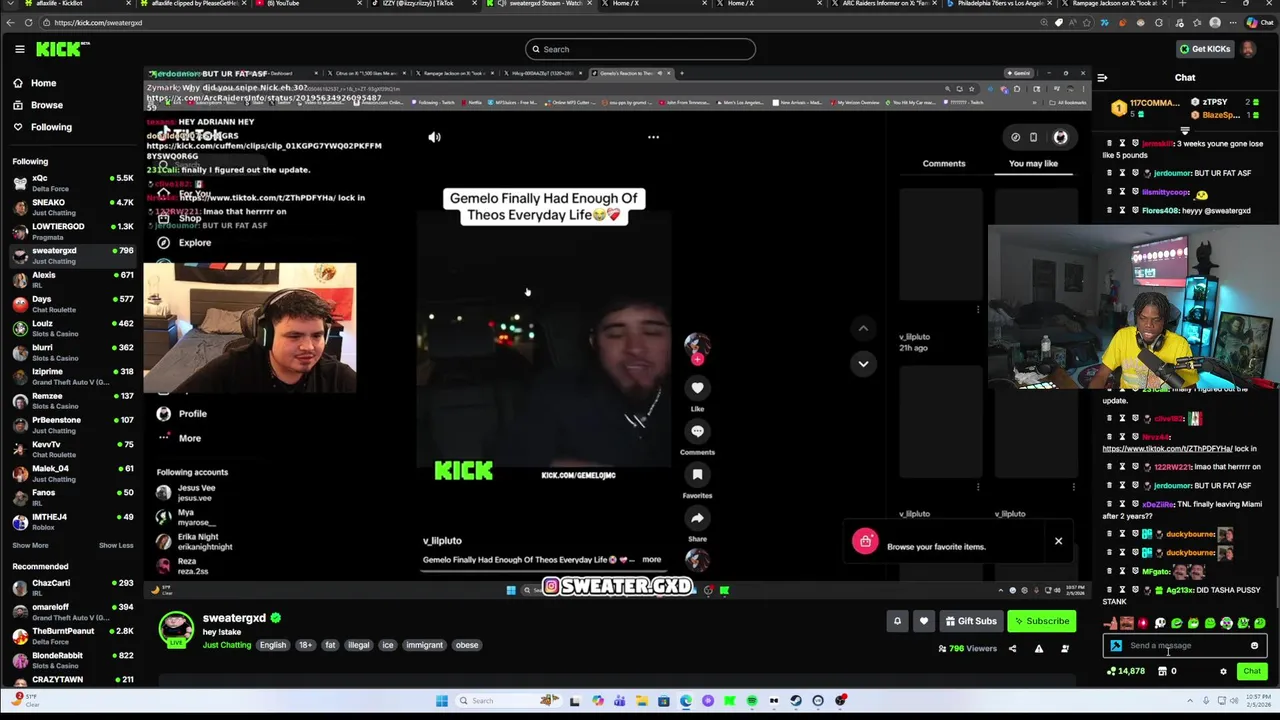Collapse the chat panel arrow icon
1280x720 pixels.
(x=1102, y=78)
